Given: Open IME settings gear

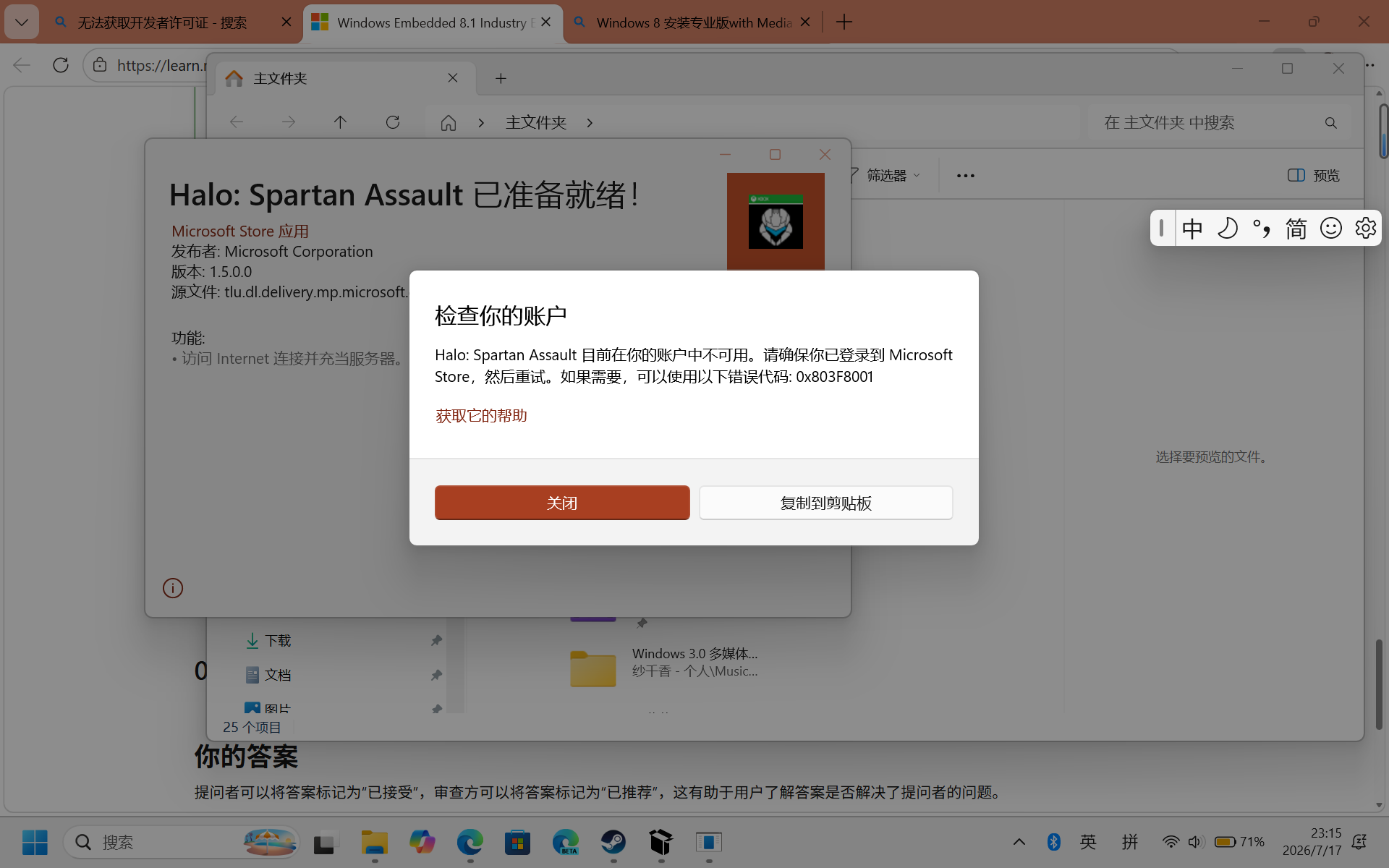Looking at the screenshot, I should coord(1365,229).
